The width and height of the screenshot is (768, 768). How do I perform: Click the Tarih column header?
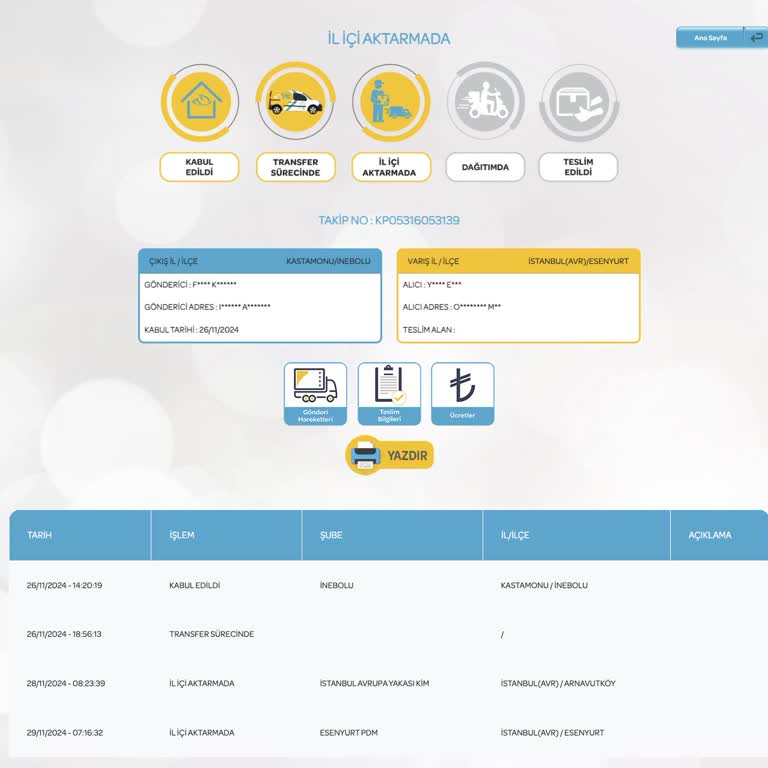point(40,535)
